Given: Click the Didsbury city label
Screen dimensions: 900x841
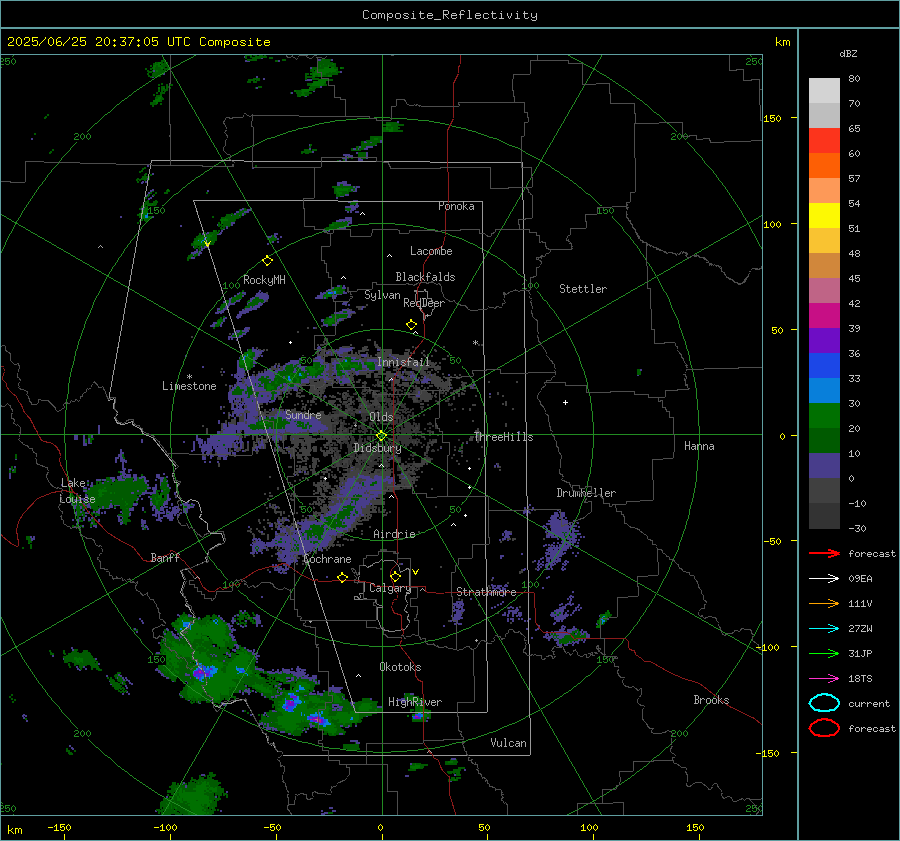Looking at the screenshot, I should (x=377, y=448).
